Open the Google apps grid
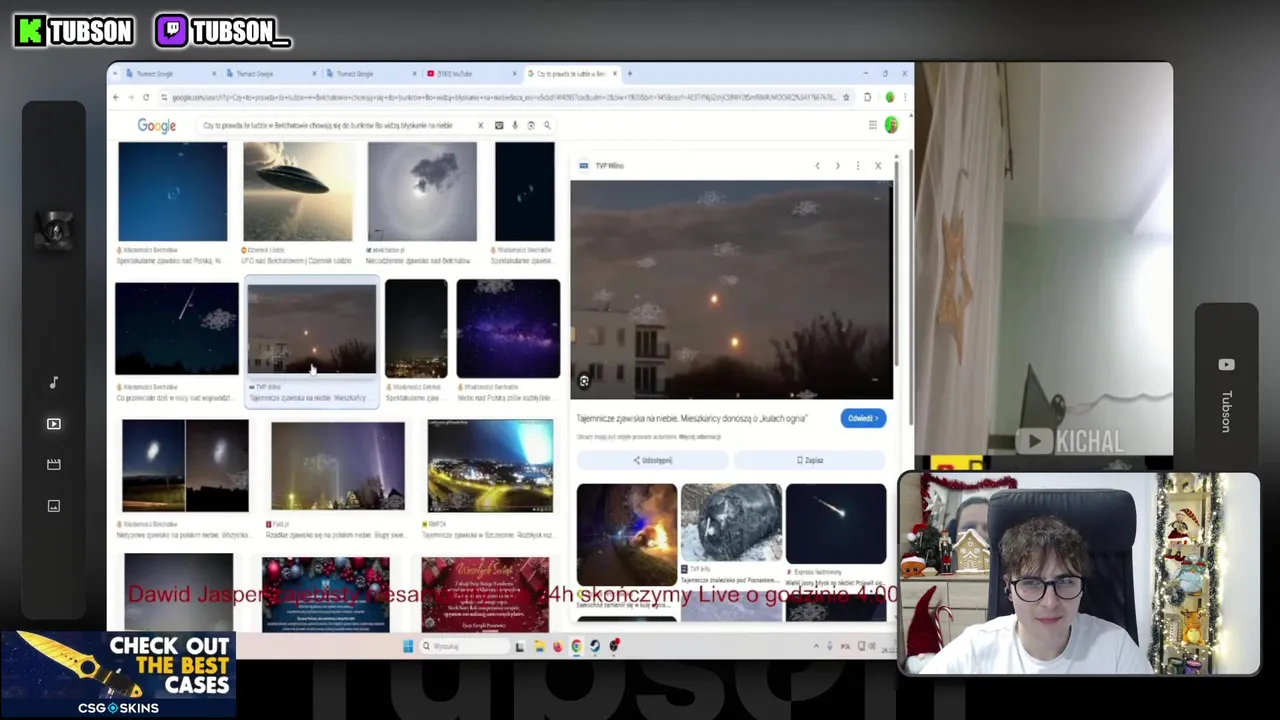 tap(872, 125)
